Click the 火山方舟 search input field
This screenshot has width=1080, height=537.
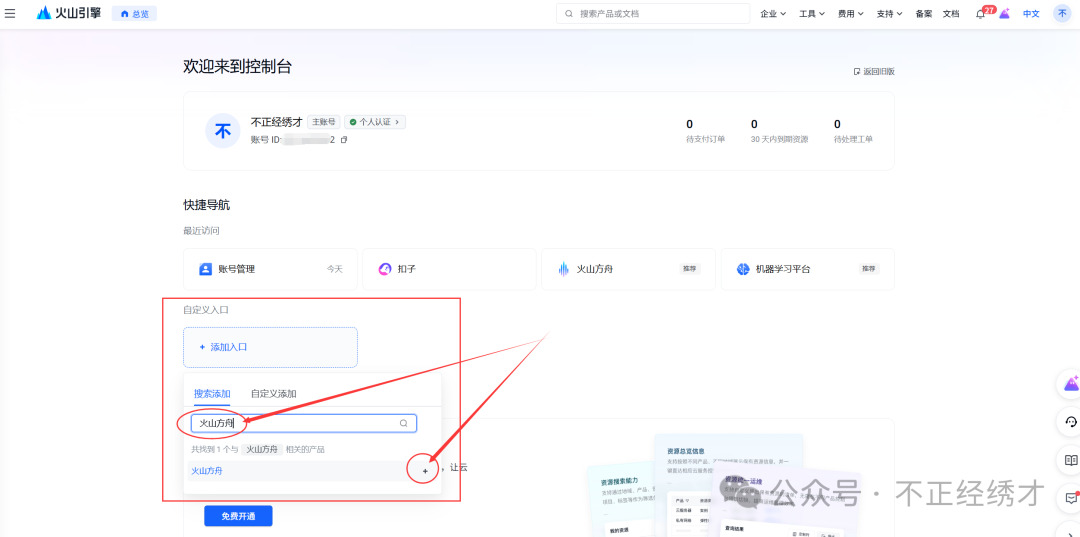pos(304,423)
